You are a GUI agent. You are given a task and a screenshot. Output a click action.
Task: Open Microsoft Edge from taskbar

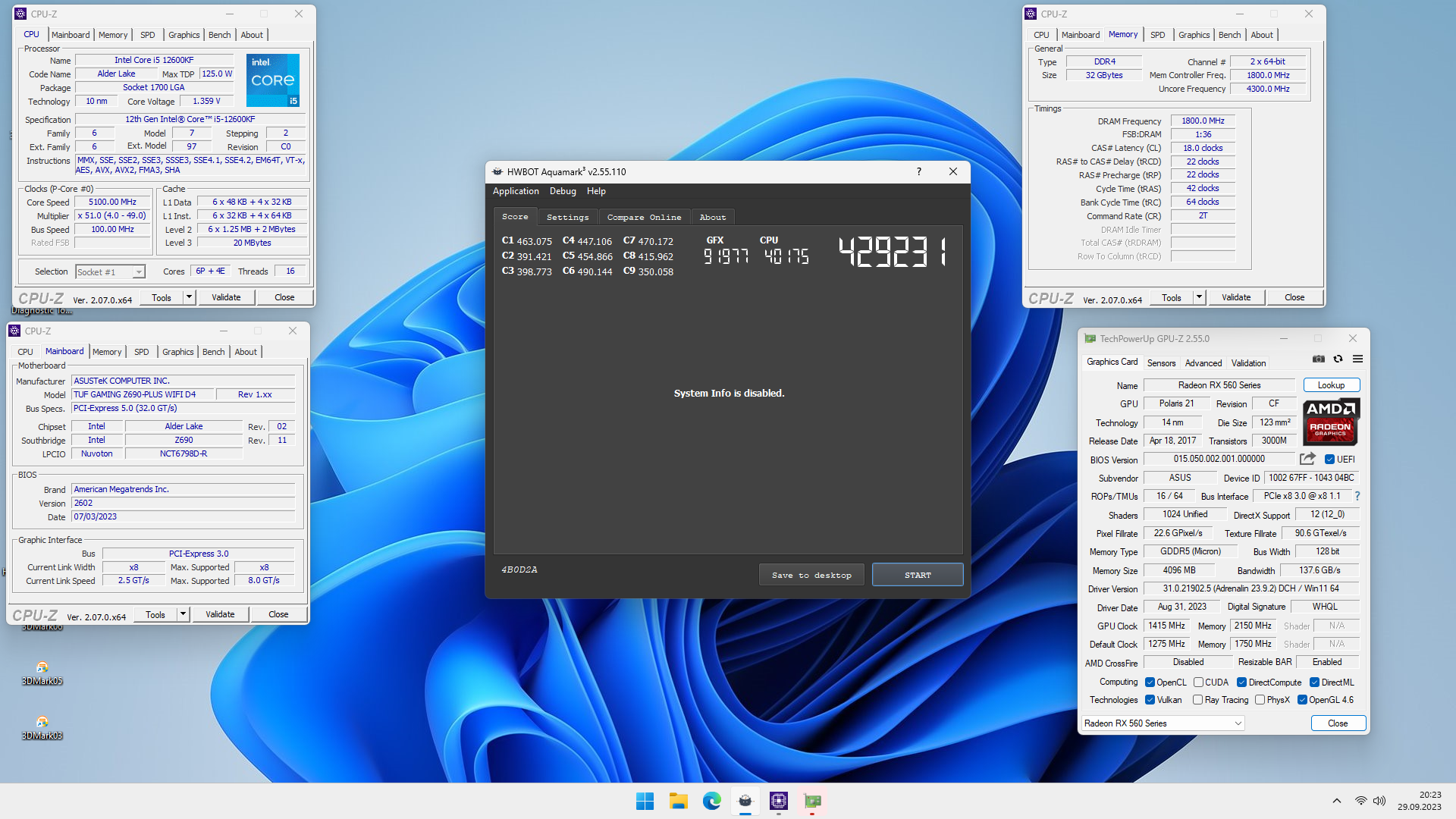(711, 801)
